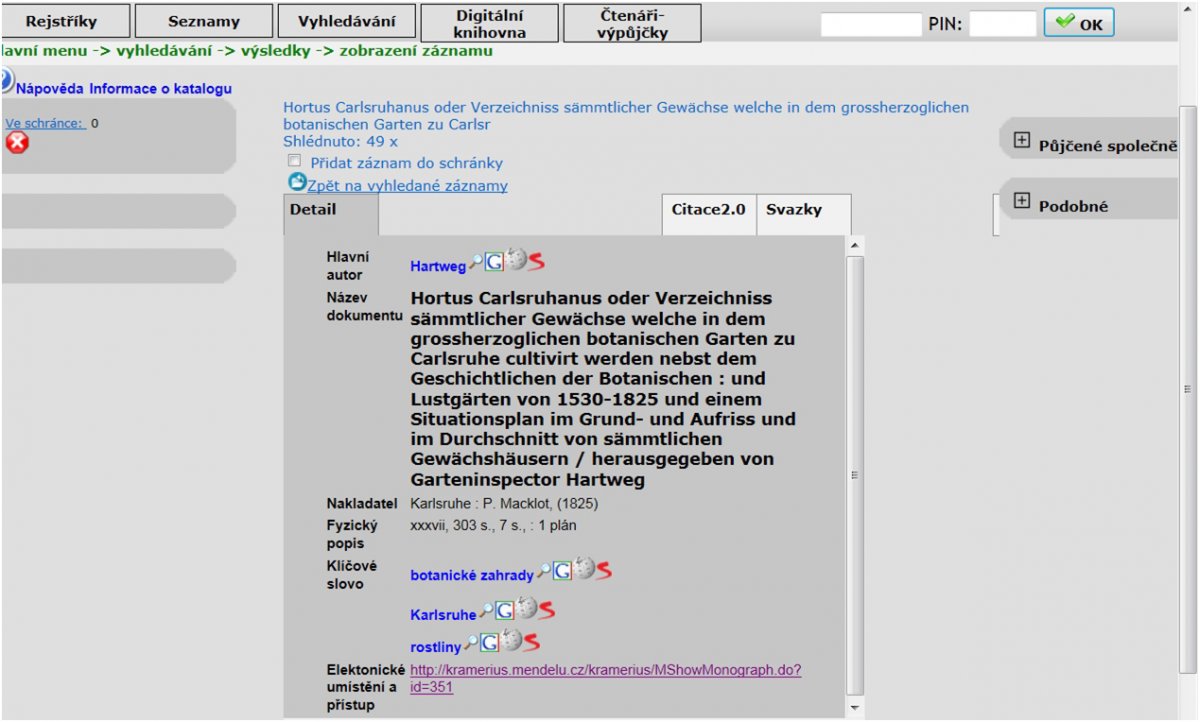This screenshot has height=722, width=1200.
Task: Open Wikipedia icon beside botanické zahrady
Action: click(x=583, y=569)
